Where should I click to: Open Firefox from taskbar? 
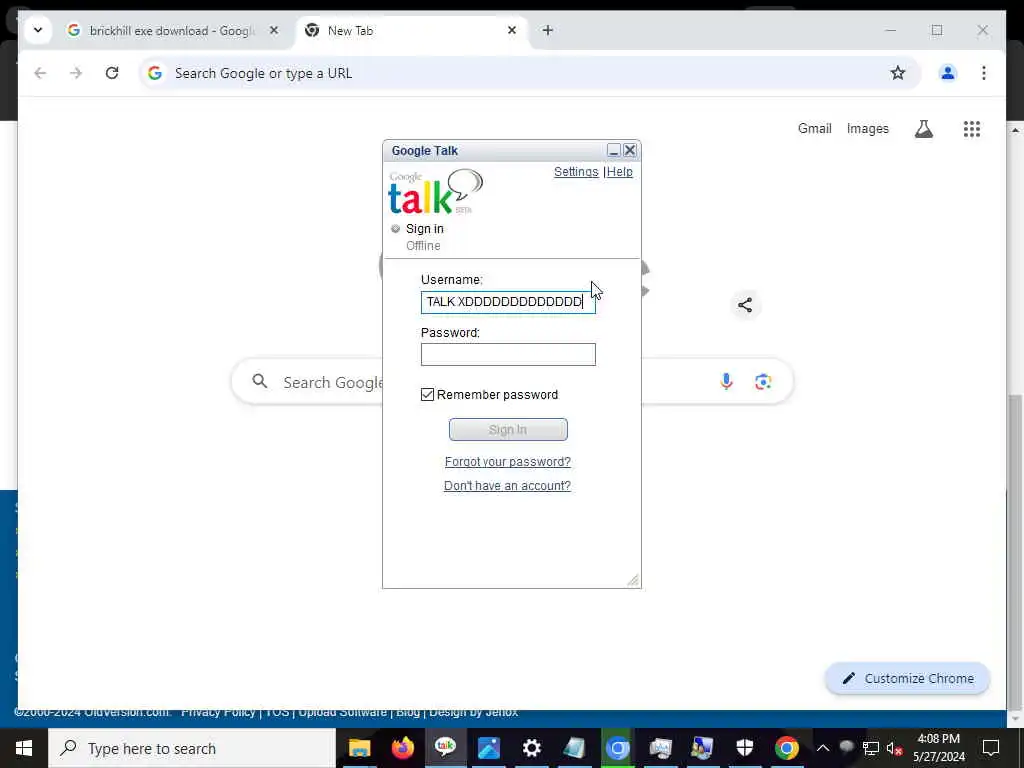pyautogui.click(x=402, y=748)
